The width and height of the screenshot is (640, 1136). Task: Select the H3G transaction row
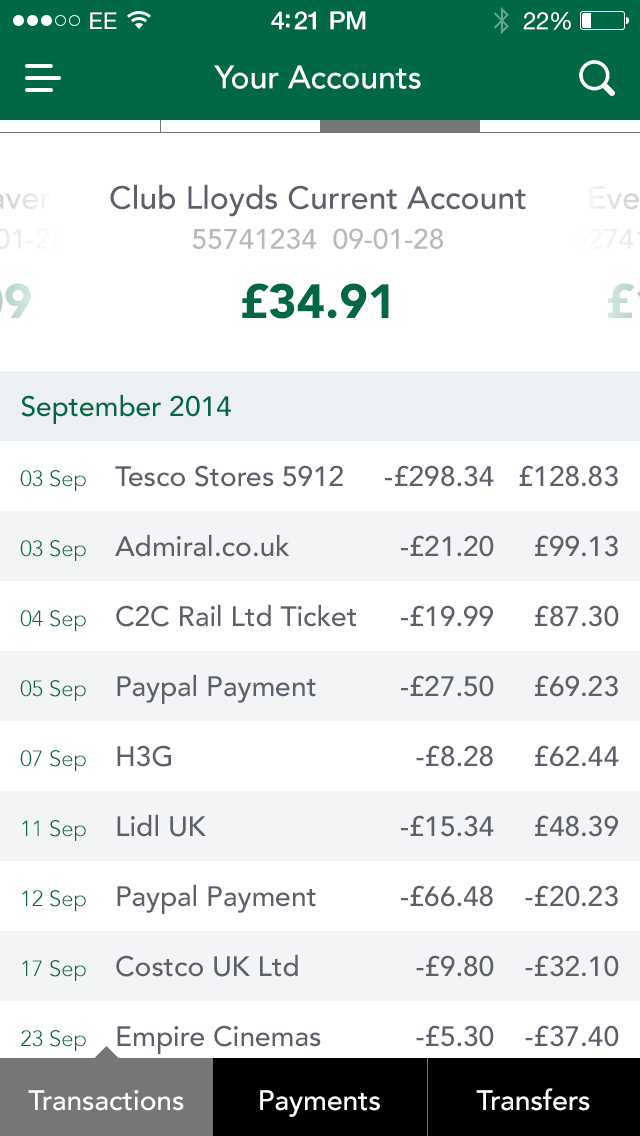coord(319,757)
